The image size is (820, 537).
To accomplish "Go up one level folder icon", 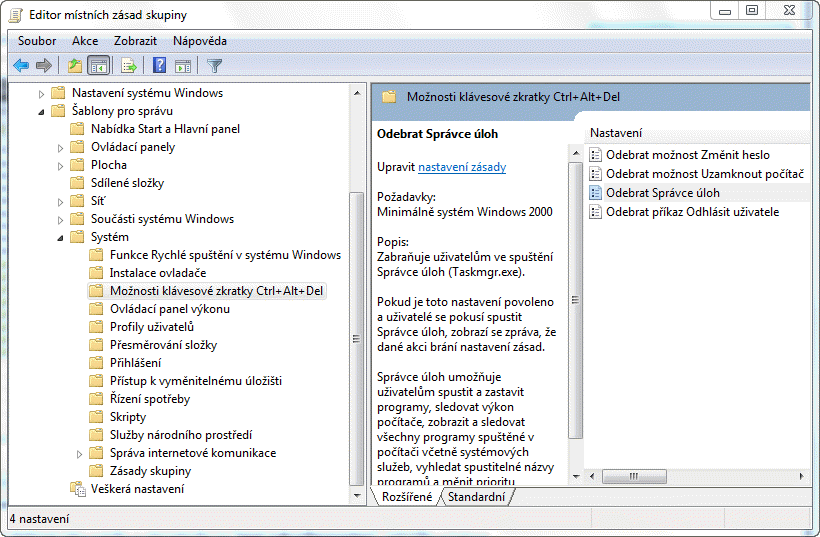I will coord(75,66).
